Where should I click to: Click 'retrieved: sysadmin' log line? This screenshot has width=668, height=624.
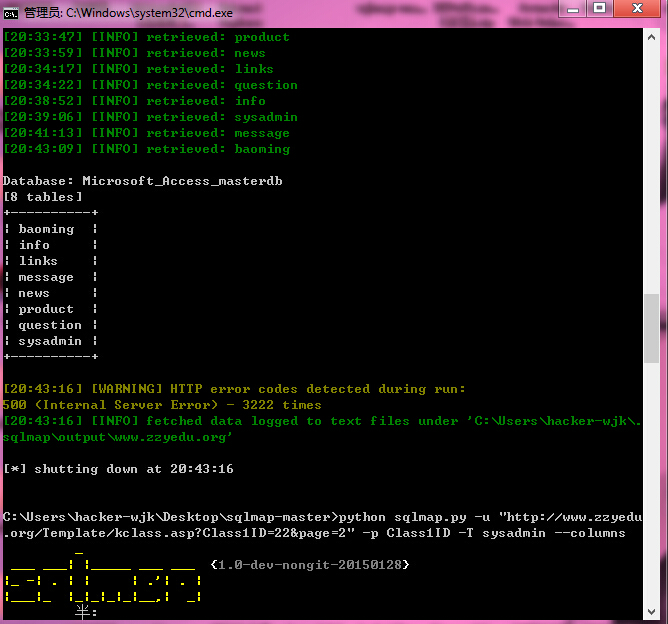pyautogui.click(x=150, y=117)
